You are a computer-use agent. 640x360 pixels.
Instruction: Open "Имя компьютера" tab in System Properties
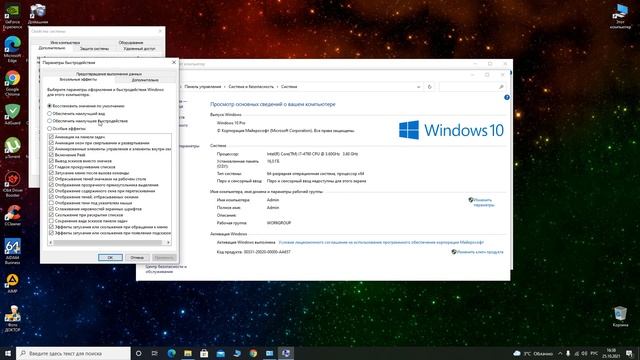(65, 42)
